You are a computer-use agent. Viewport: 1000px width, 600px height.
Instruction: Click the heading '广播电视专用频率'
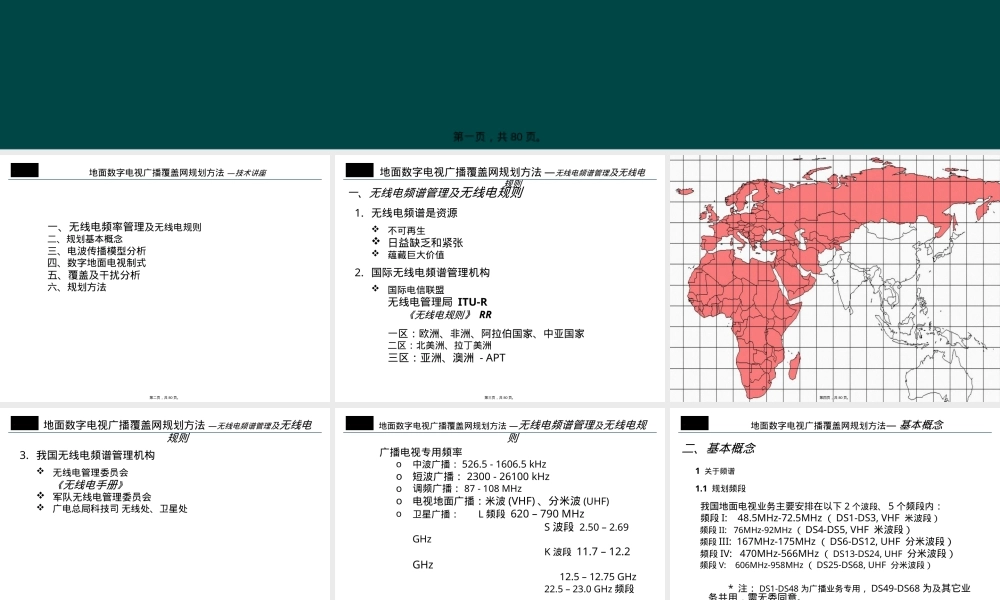pyautogui.click(x=421, y=452)
